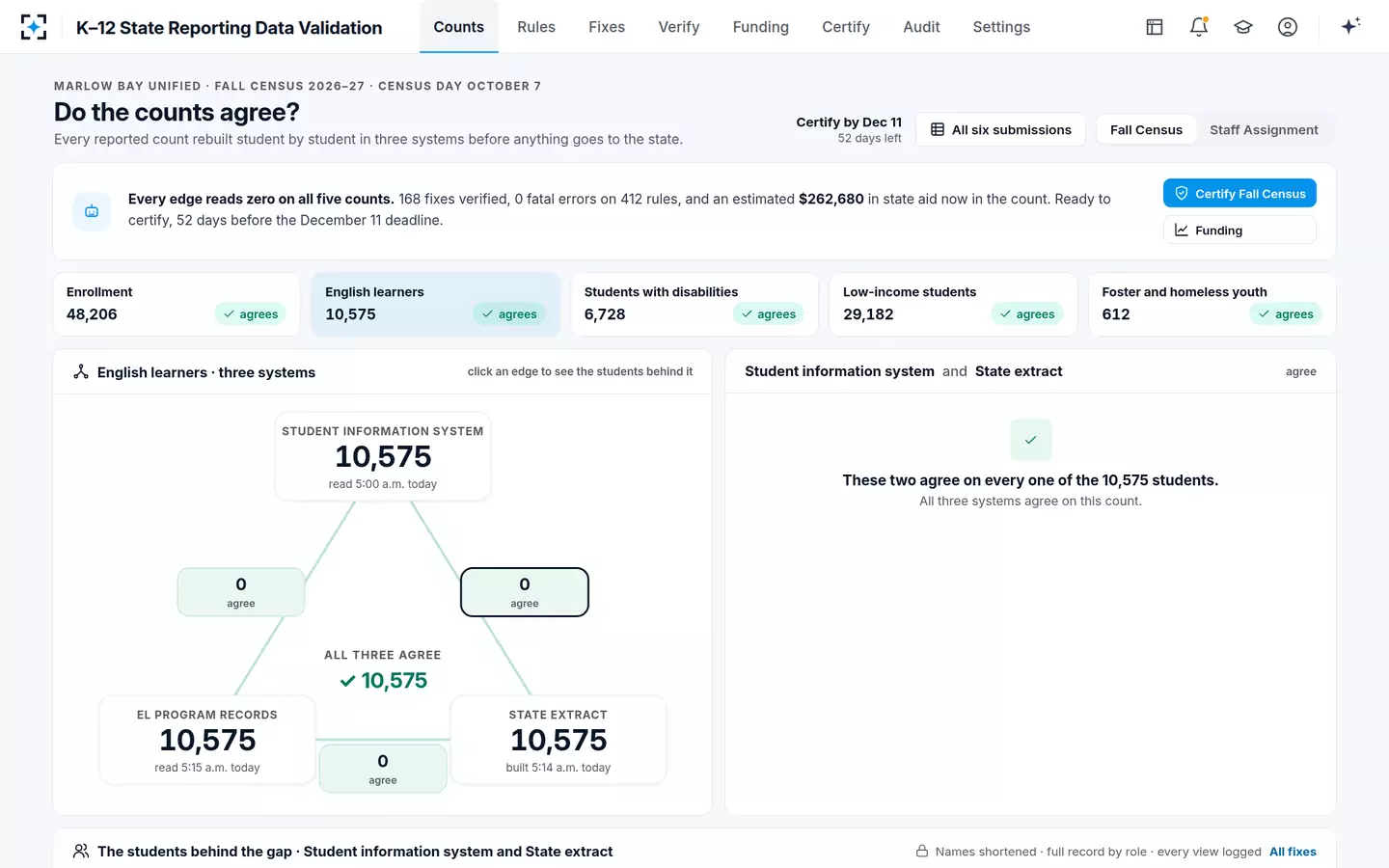Click 'These two agree on every one' message

[1030, 480]
